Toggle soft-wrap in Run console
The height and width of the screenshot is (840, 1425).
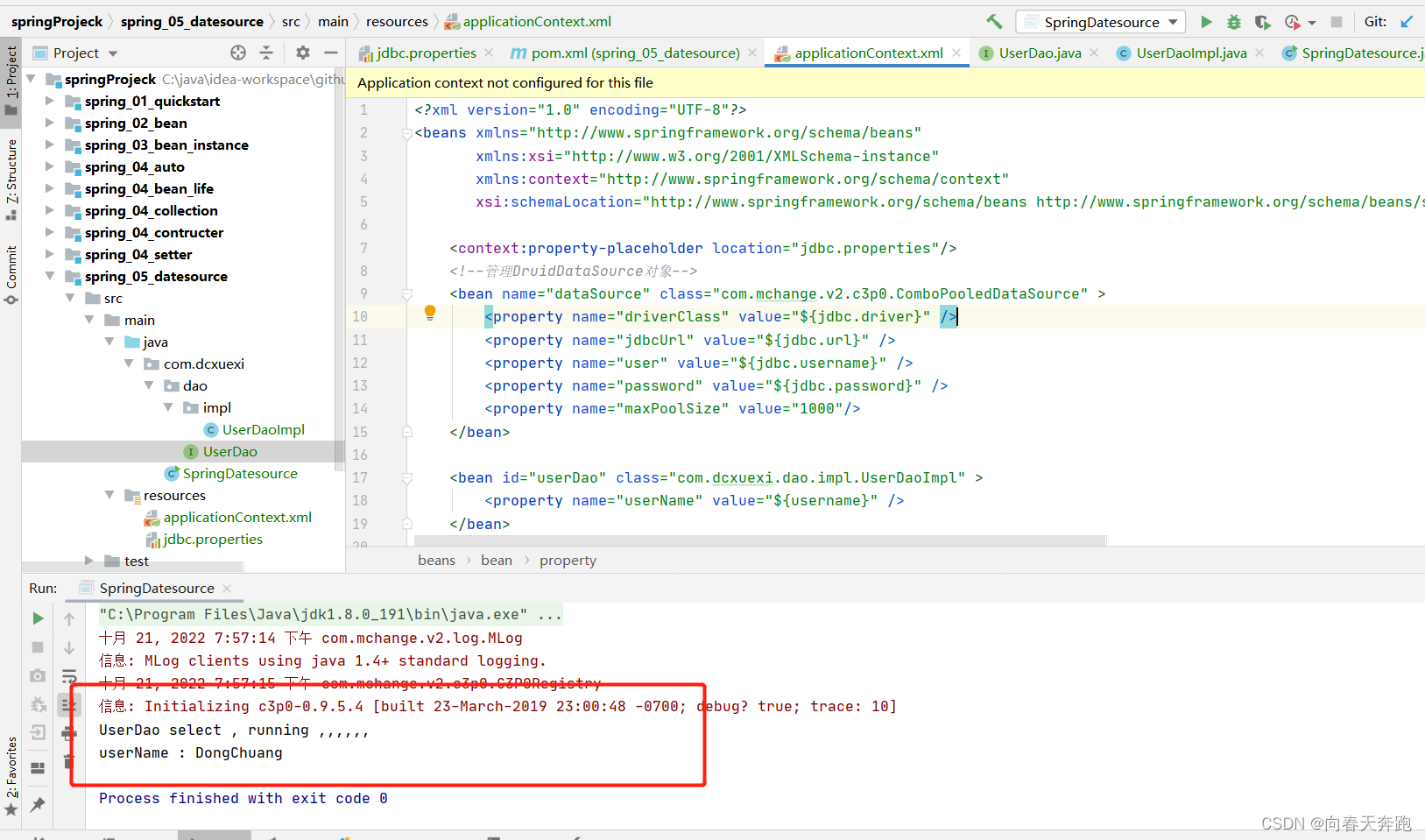pyautogui.click(x=69, y=676)
